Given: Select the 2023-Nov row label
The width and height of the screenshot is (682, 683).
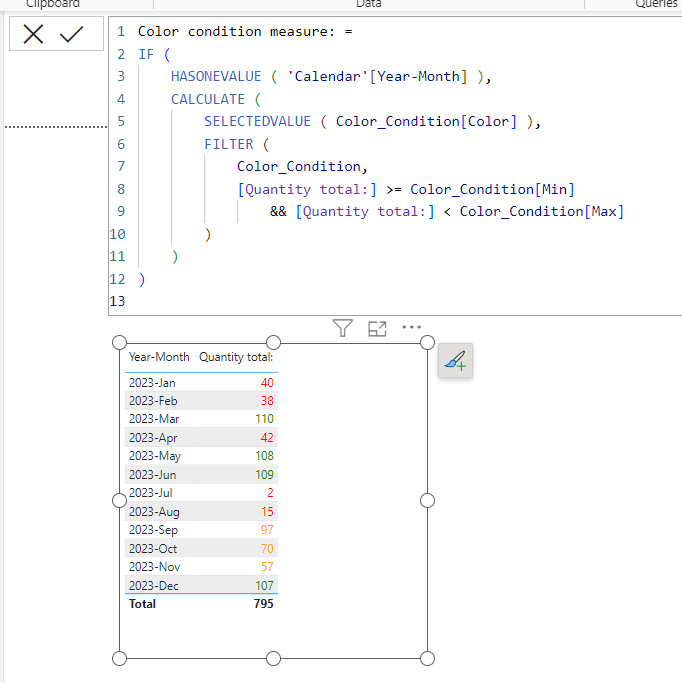Looking at the screenshot, I should pyautogui.click(x=154, y=567).
